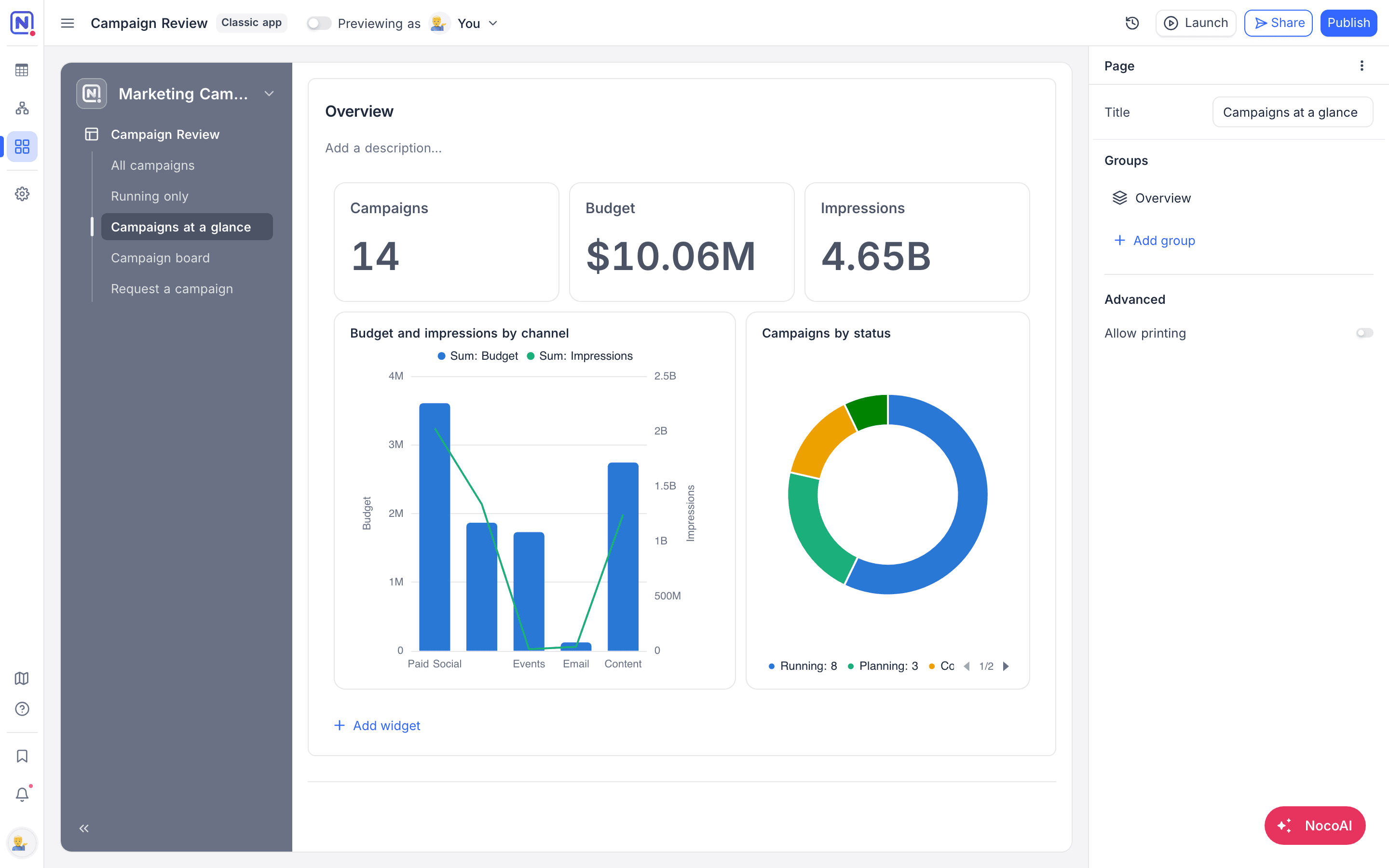Click the Campaign Review layout icon
This screenshot has width=1389, height=868.
(92, 135)
